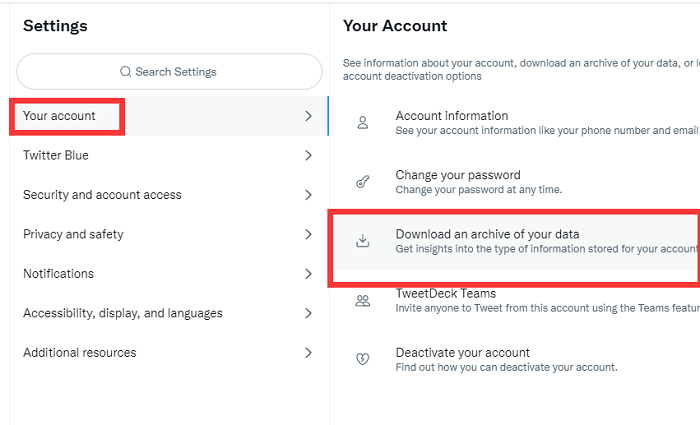This screenshot has width=700, height=425.
Task: Expand the Twitter Blue chevron
Action: [x=308, y=156]
